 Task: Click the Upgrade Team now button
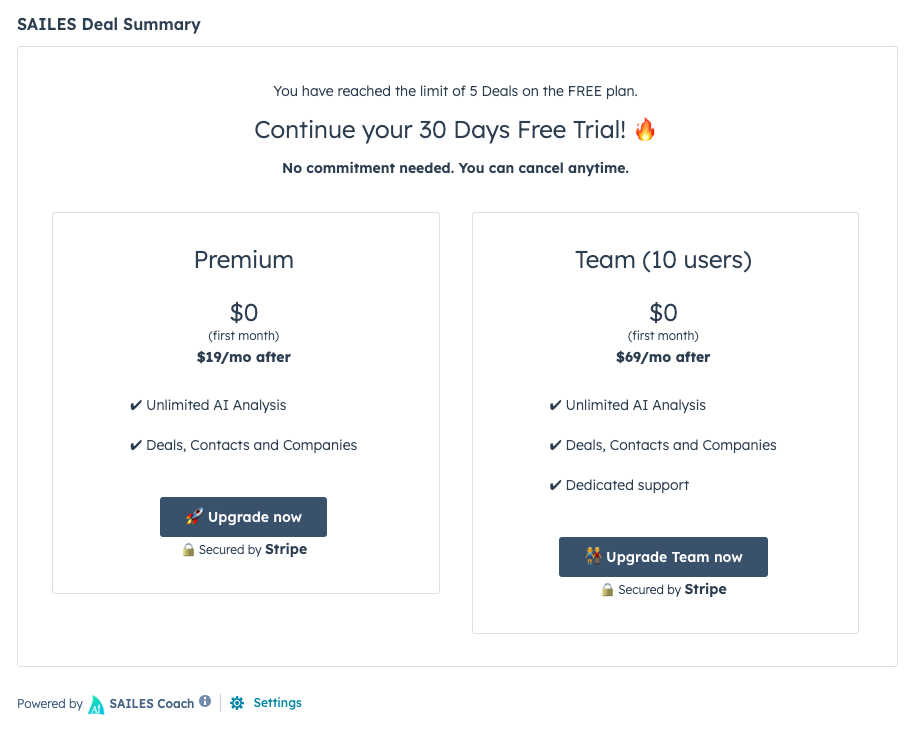pos(663,557)
